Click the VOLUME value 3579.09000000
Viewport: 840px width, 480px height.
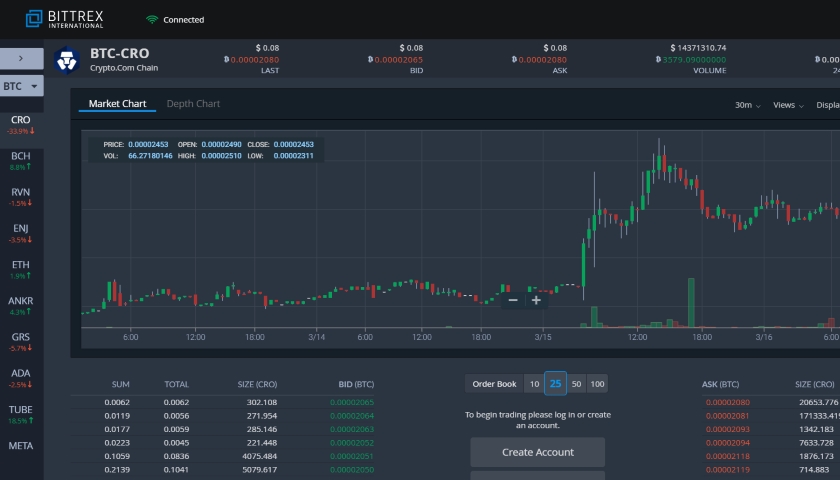(x=691, y=59)
